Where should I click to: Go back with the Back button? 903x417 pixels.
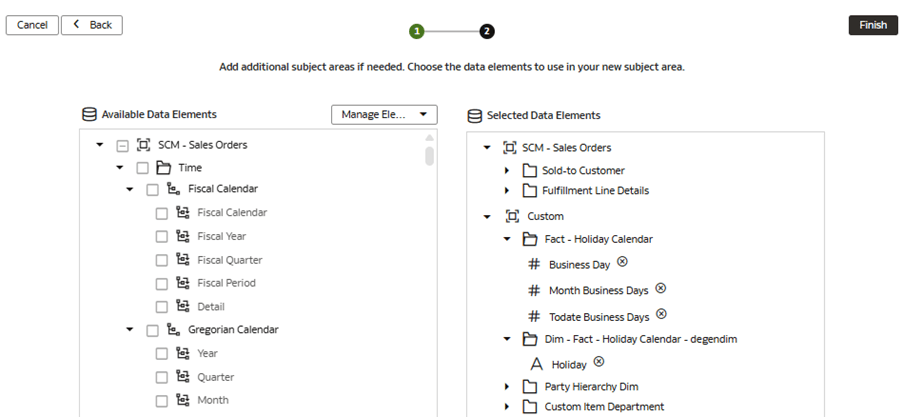[x=92, y=25]
